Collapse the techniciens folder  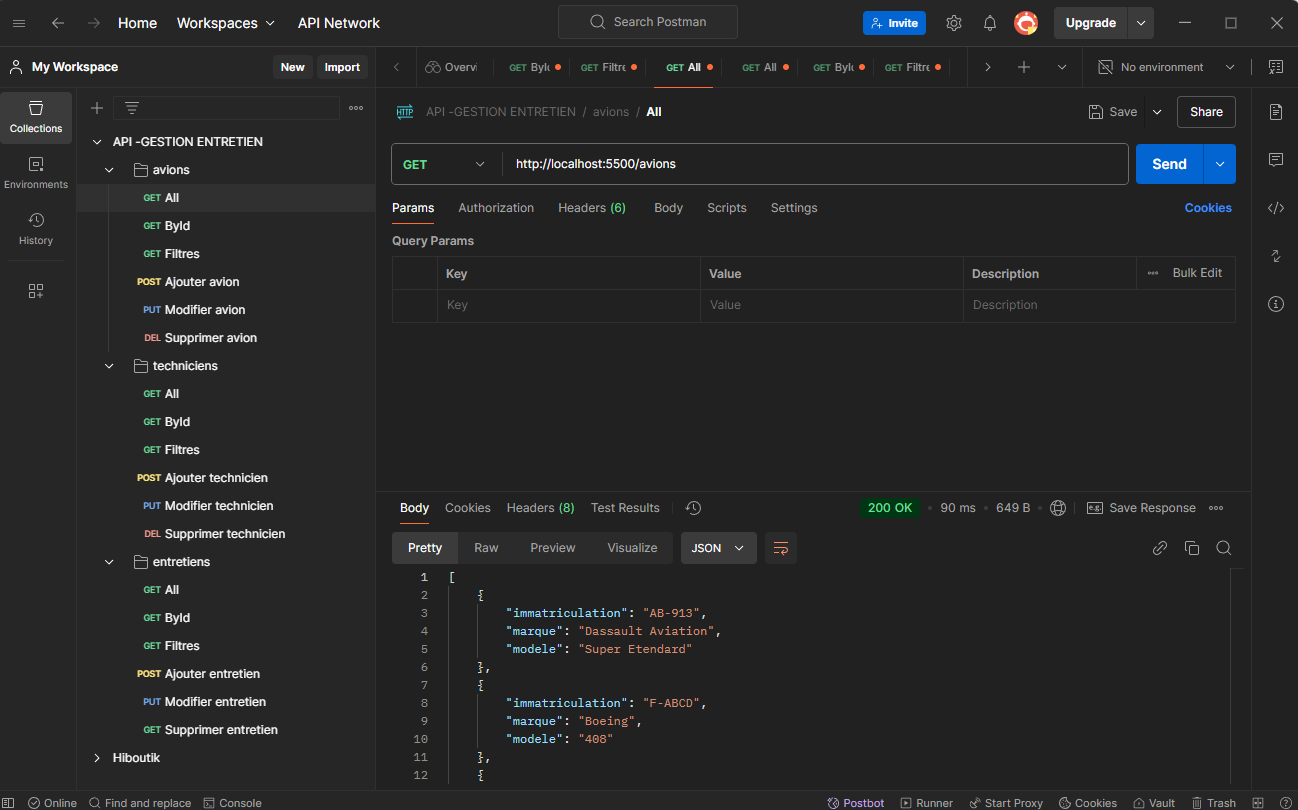click(110, 366)
